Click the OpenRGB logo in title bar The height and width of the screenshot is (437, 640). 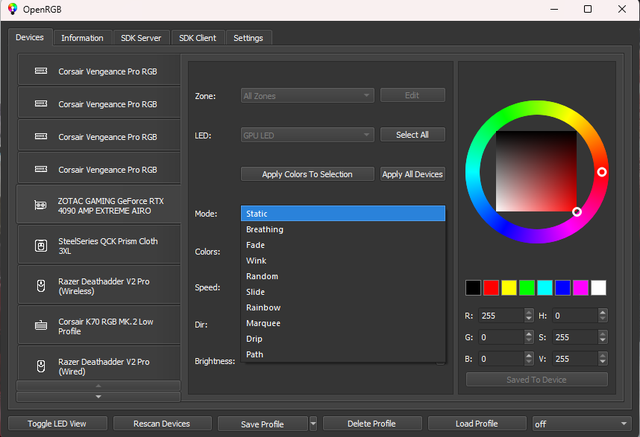[12, 9]
